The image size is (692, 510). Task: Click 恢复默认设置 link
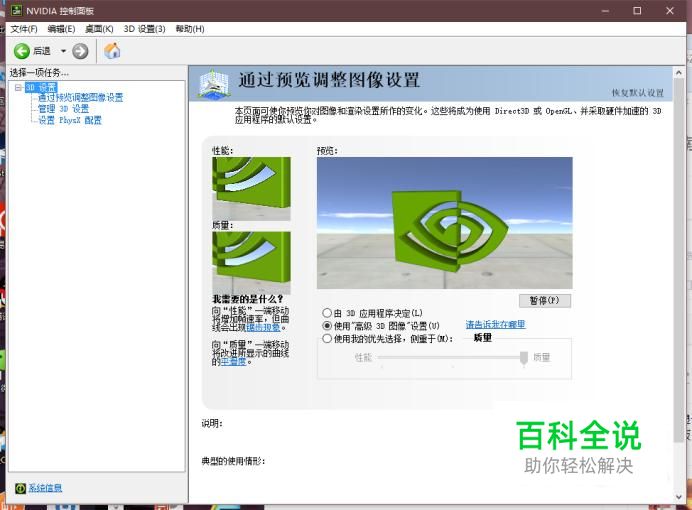[638, 93]
